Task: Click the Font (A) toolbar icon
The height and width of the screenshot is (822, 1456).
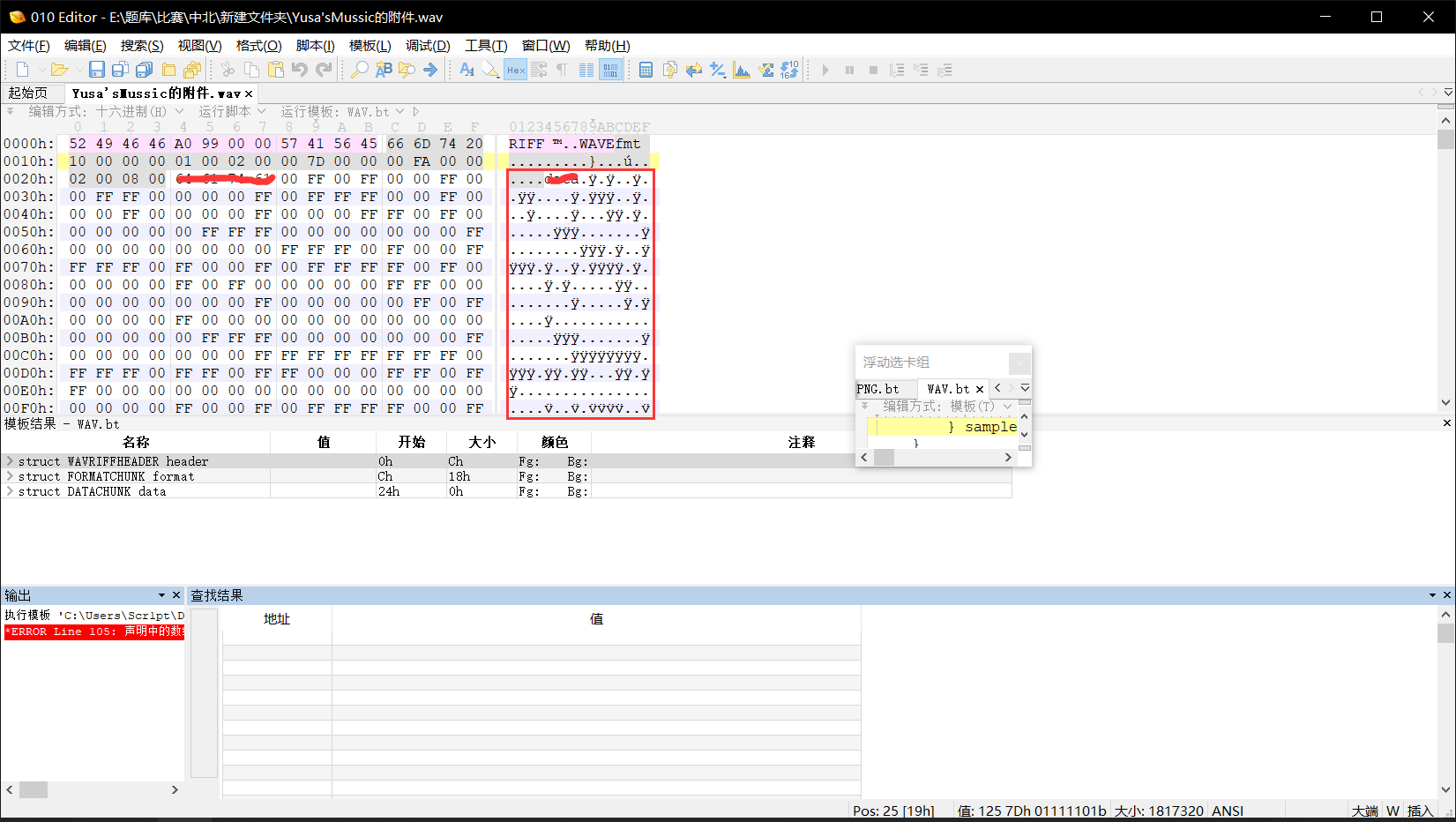Action: [467, 70]
